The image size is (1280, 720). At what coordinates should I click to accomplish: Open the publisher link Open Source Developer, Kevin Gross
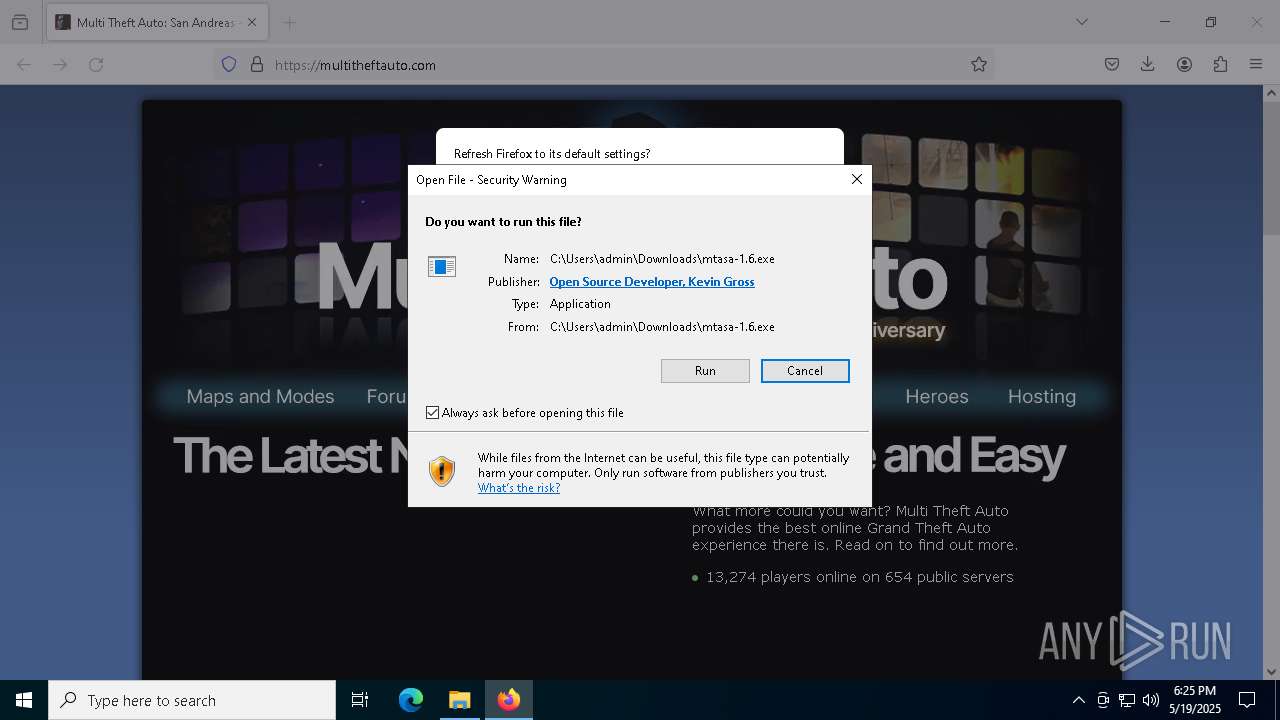click(x=652, y=282)
